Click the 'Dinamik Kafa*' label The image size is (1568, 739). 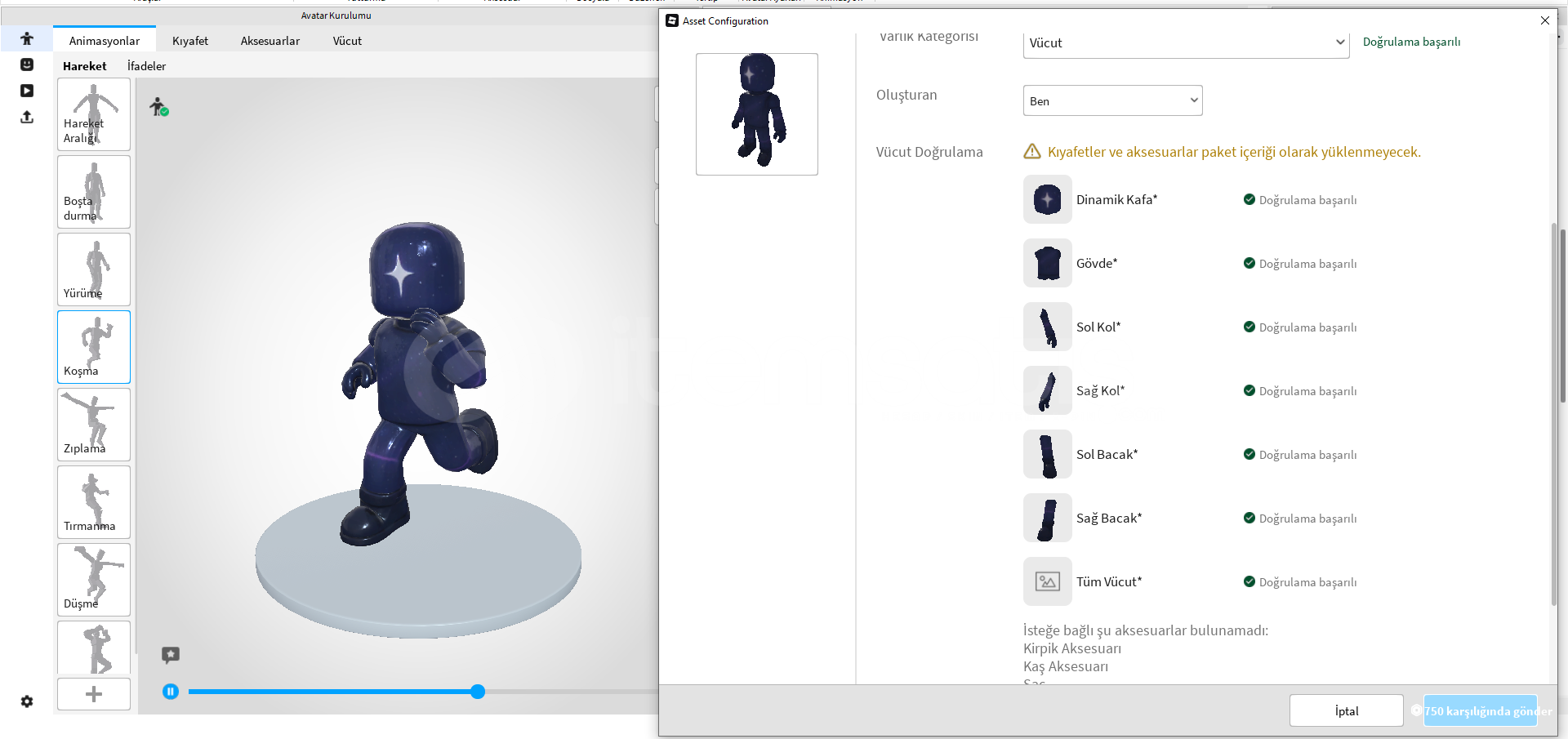tap(1117, 199)
